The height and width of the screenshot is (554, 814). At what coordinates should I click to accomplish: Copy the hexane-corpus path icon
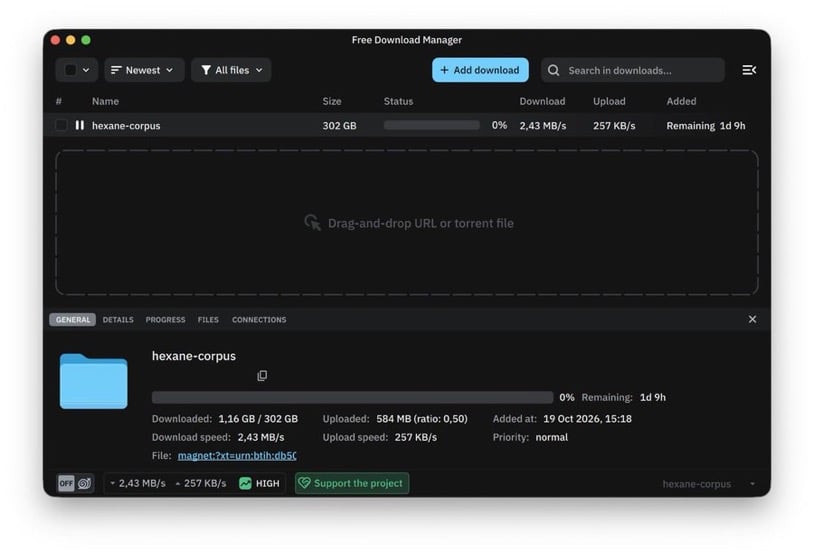[x=262, y=375]
